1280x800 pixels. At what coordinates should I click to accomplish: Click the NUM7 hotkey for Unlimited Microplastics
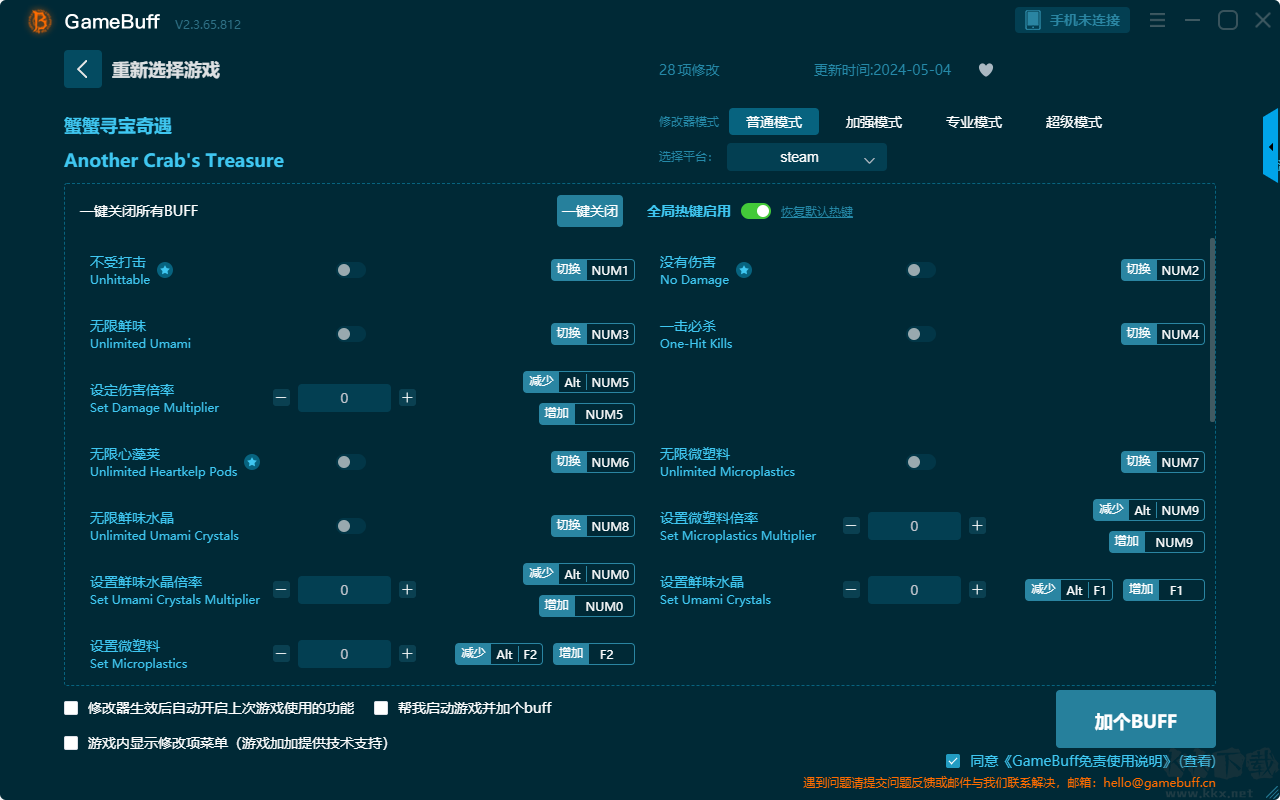(1163, 462)
